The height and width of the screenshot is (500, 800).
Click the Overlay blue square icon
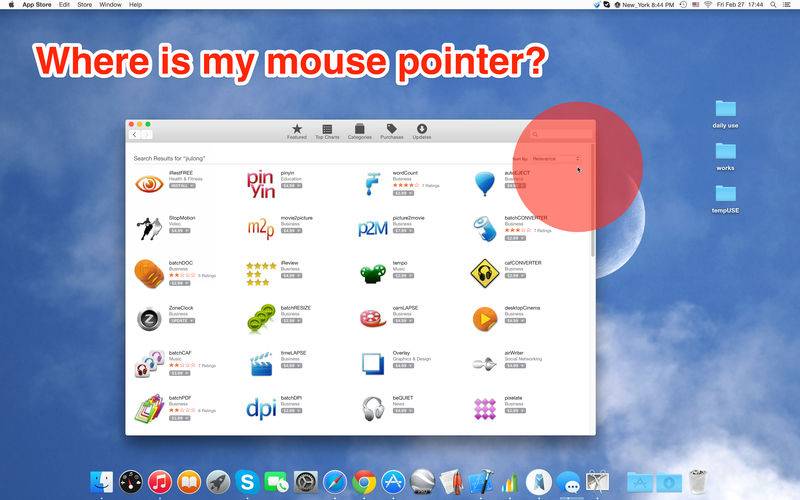point(373,364)
